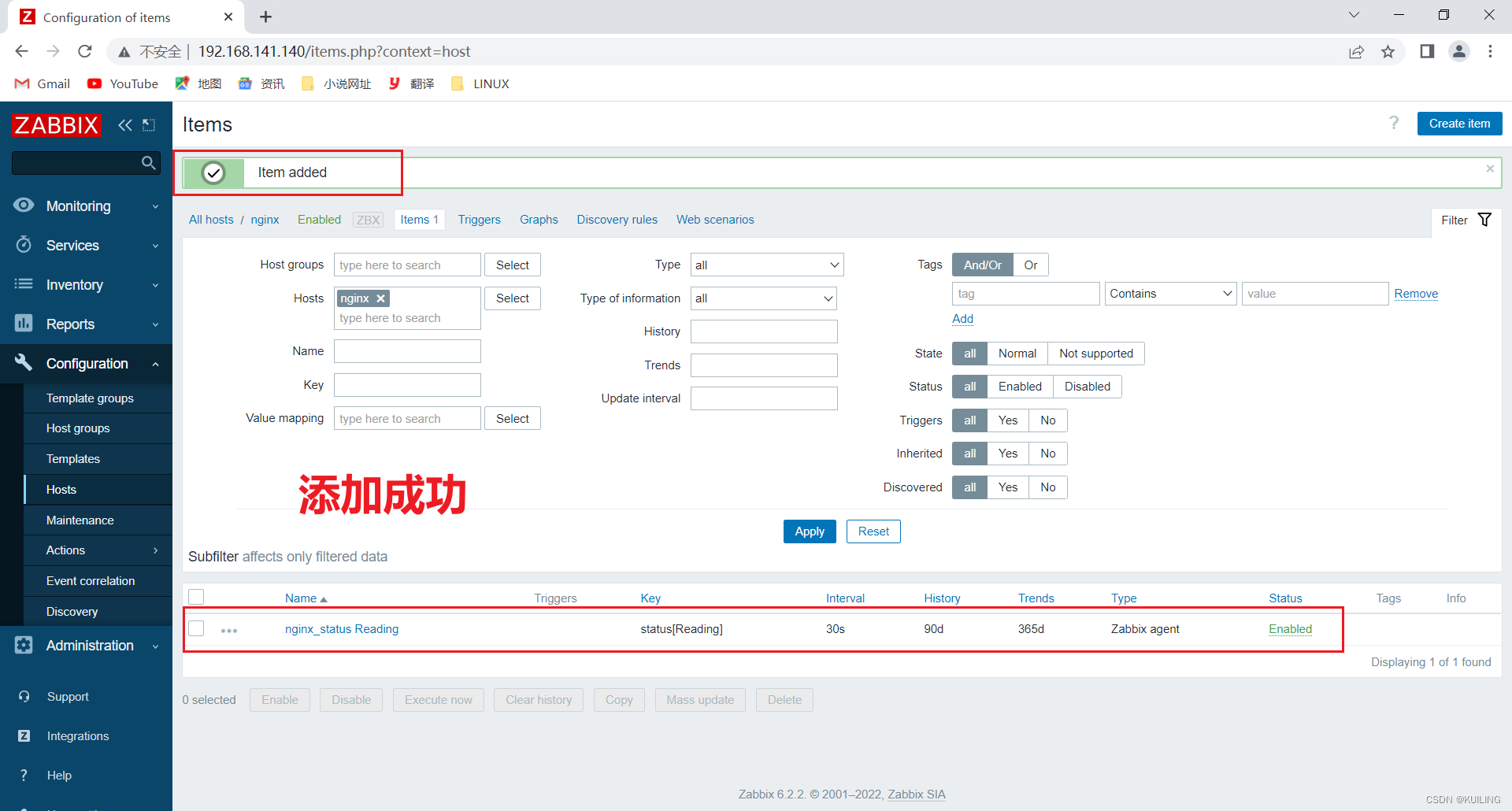The height and width of the screenshot is (811, 1512).
Task: Open Templates menu item
Action: click(x=73, y=459)
